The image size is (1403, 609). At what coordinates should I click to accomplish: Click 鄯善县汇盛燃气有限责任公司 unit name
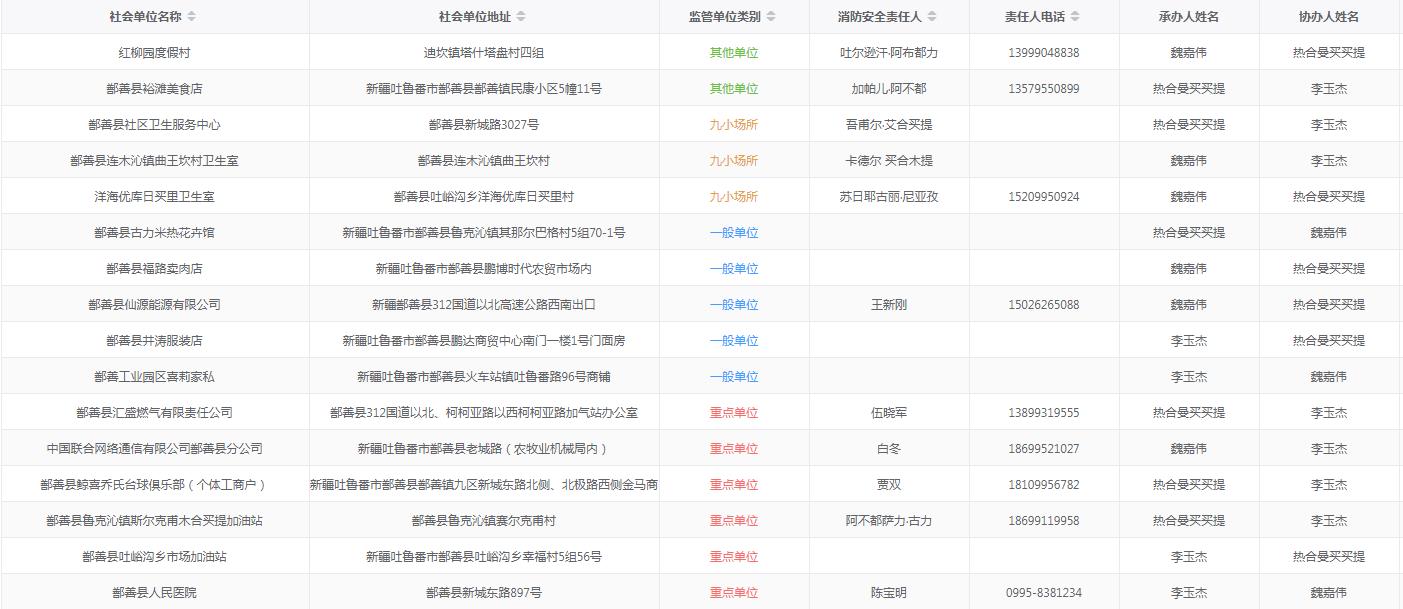pos(154,413)
